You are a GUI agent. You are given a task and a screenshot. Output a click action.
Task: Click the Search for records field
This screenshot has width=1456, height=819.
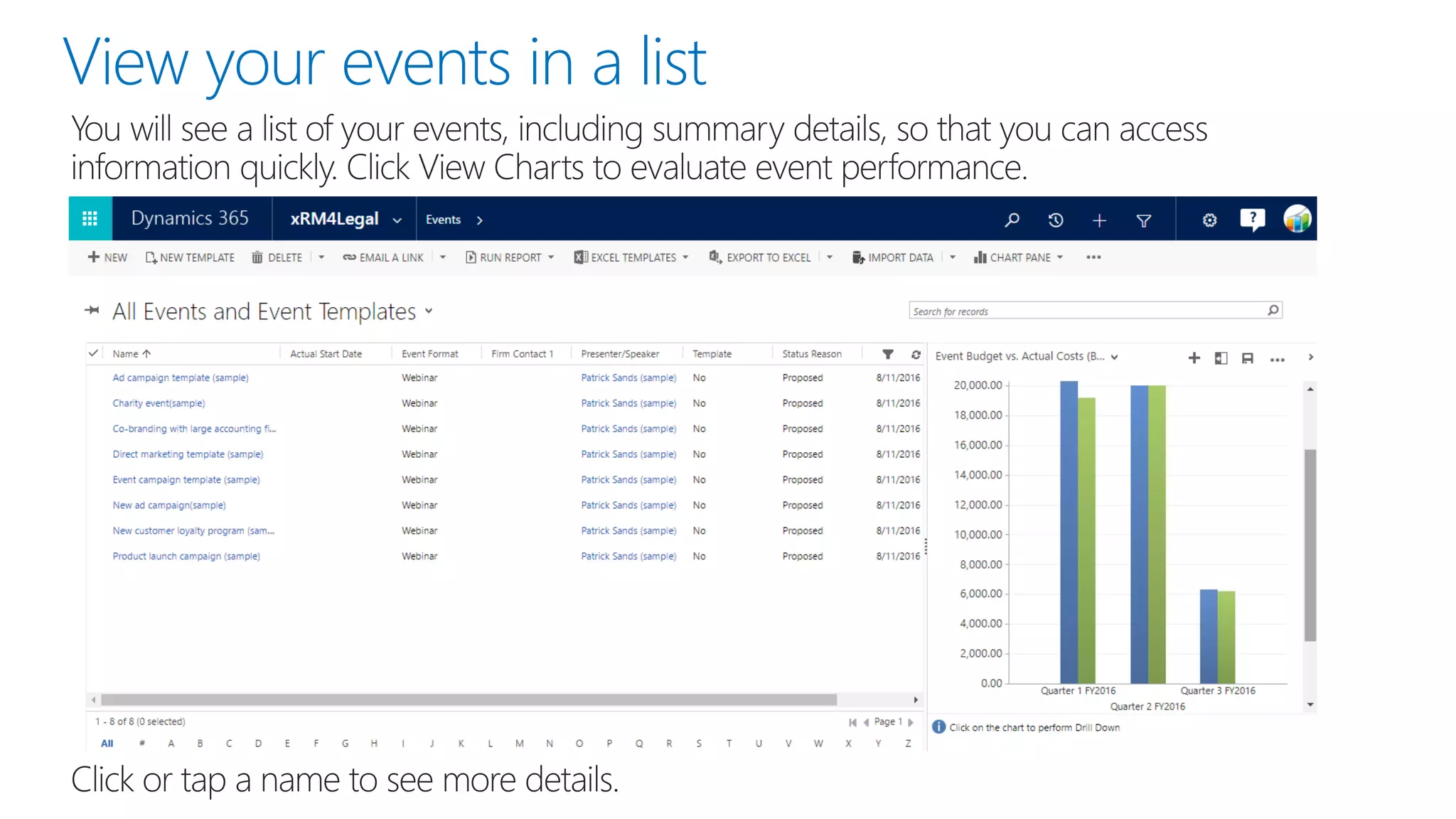pos(1096,311)
